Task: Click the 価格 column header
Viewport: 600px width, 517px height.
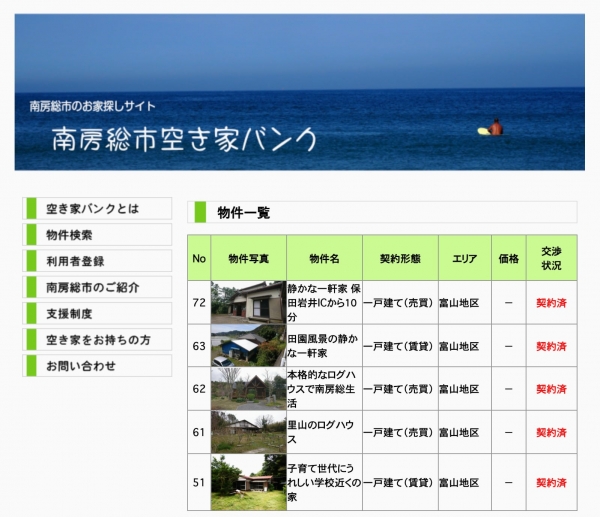Action: pyautogui.click(x=509, y=258)
